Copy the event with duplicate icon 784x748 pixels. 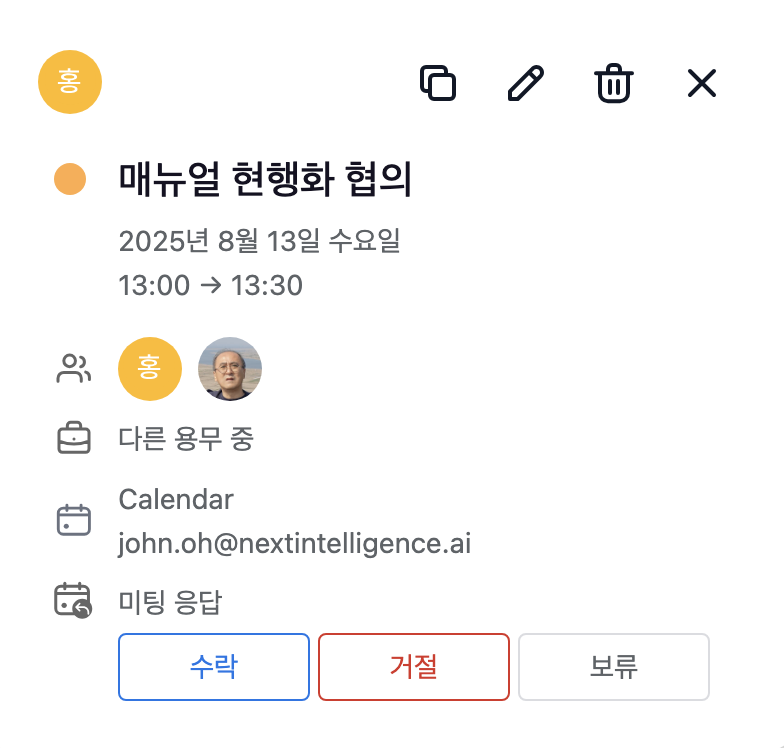click(438, 82)
